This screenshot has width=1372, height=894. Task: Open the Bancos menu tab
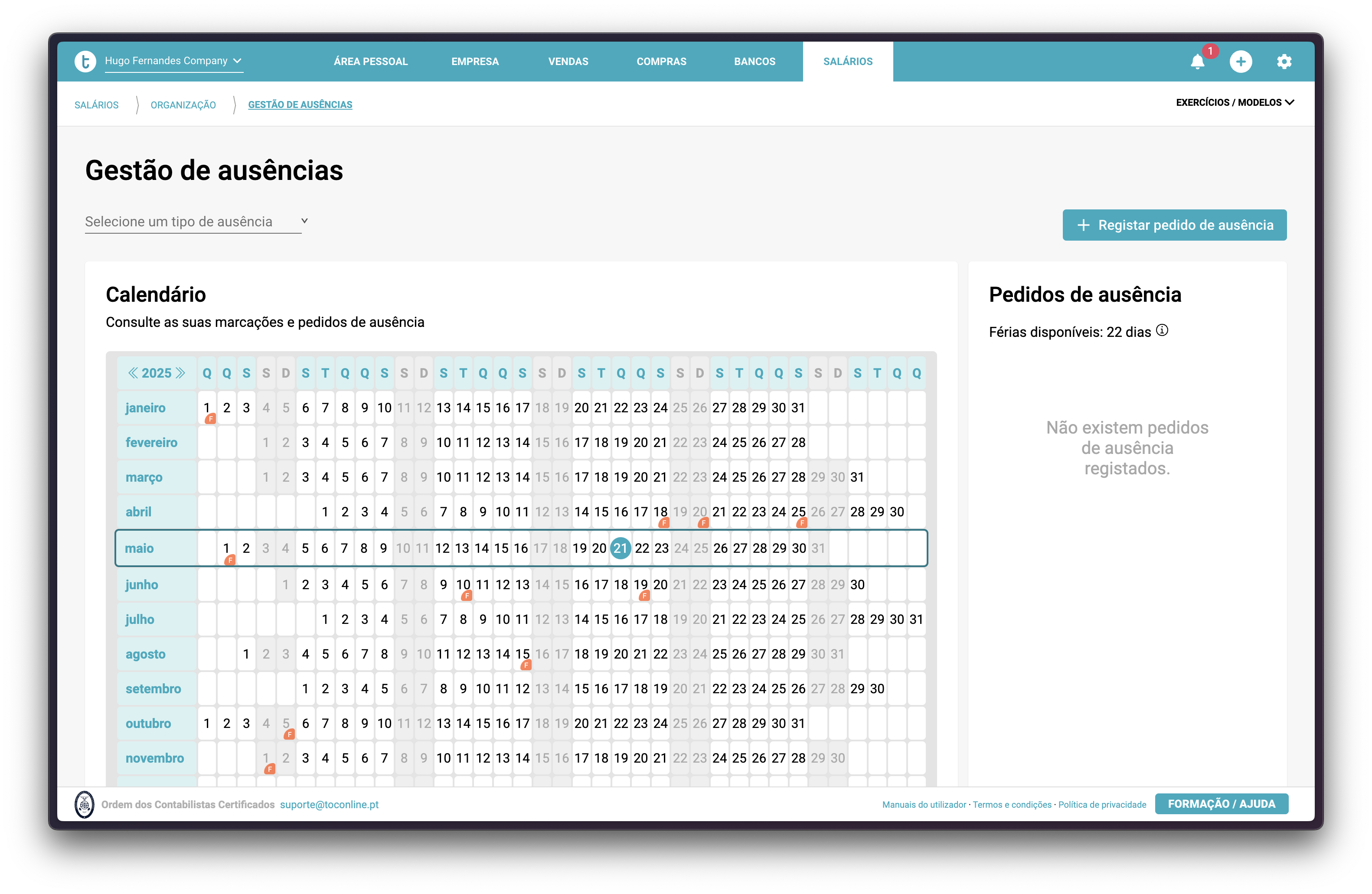coord(754,62)
